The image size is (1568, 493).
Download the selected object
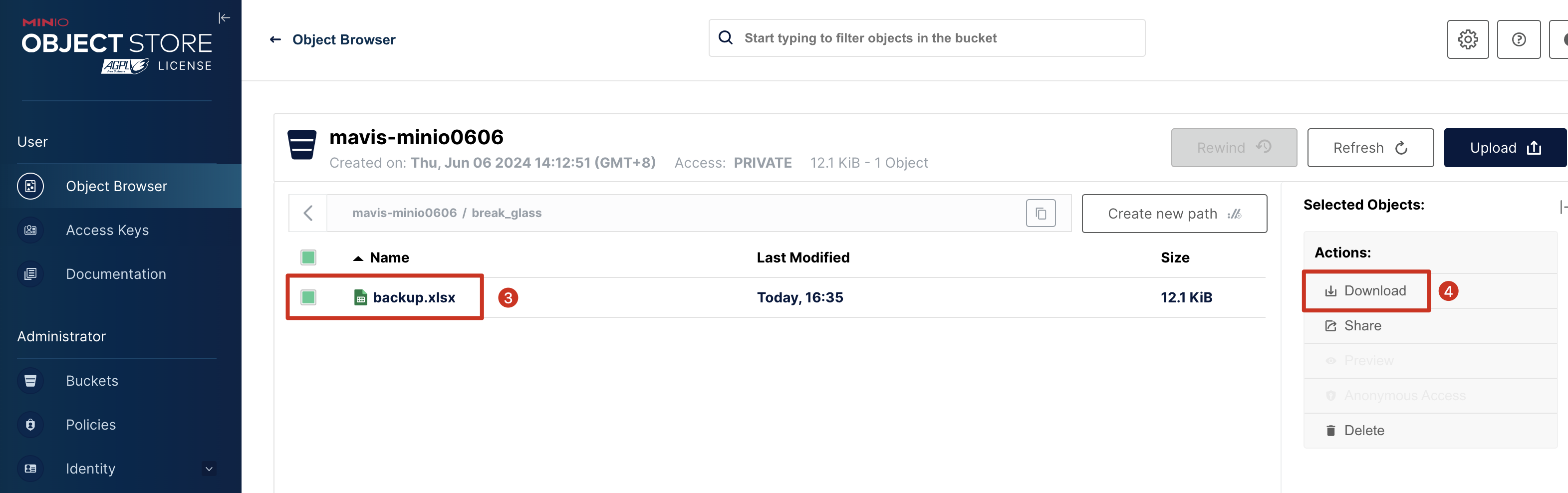click(x=1366, y=291)
